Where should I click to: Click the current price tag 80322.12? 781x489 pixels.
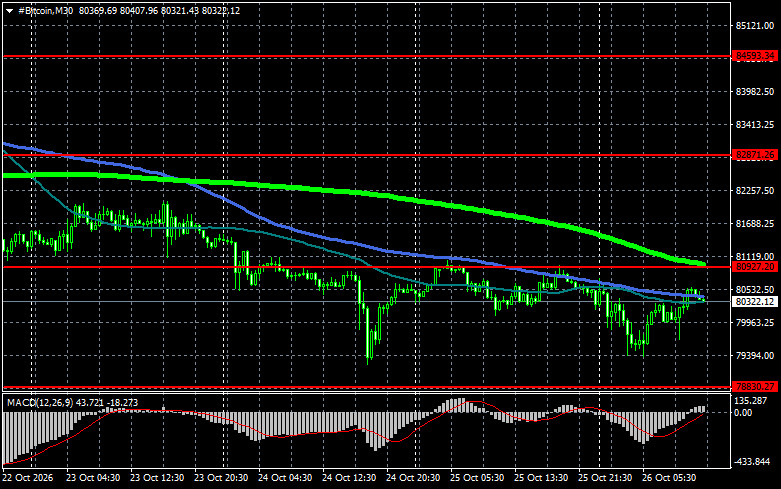[x=755, y=302]
